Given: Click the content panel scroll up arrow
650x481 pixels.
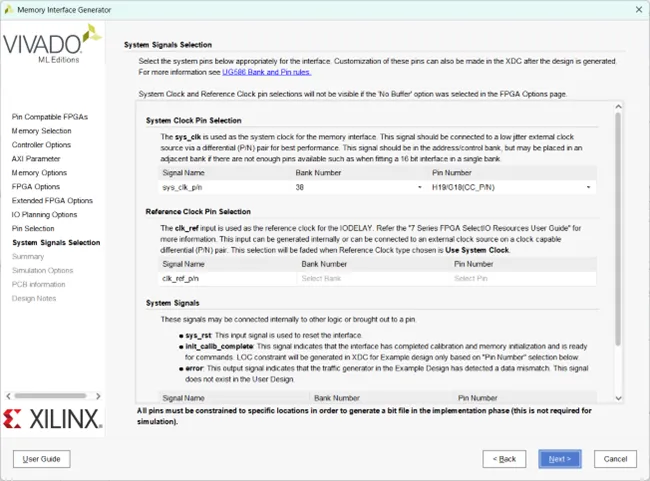Looking at the screenshot, I should coord(618,107).
